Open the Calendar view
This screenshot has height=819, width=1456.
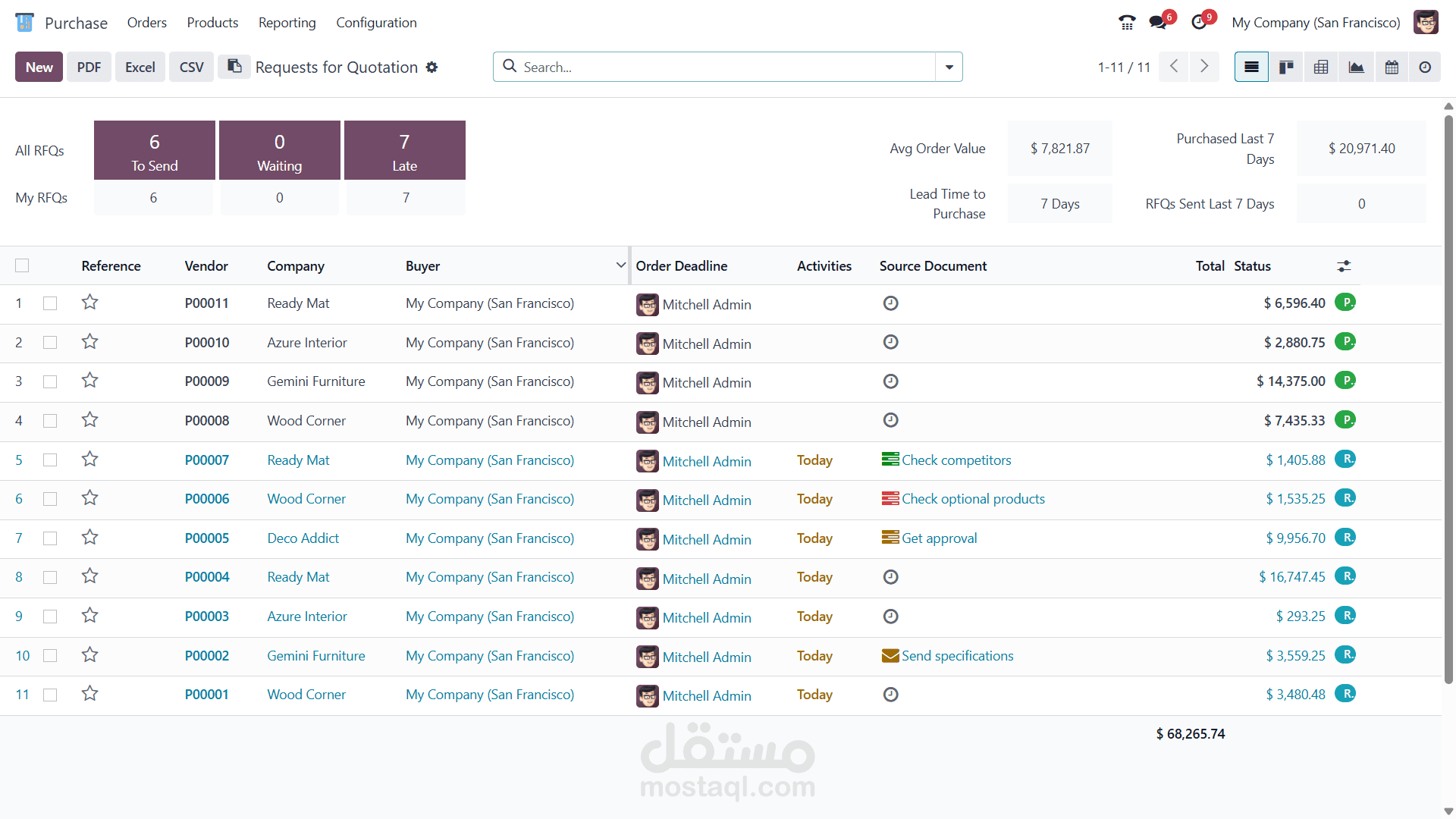[1392, 67]
